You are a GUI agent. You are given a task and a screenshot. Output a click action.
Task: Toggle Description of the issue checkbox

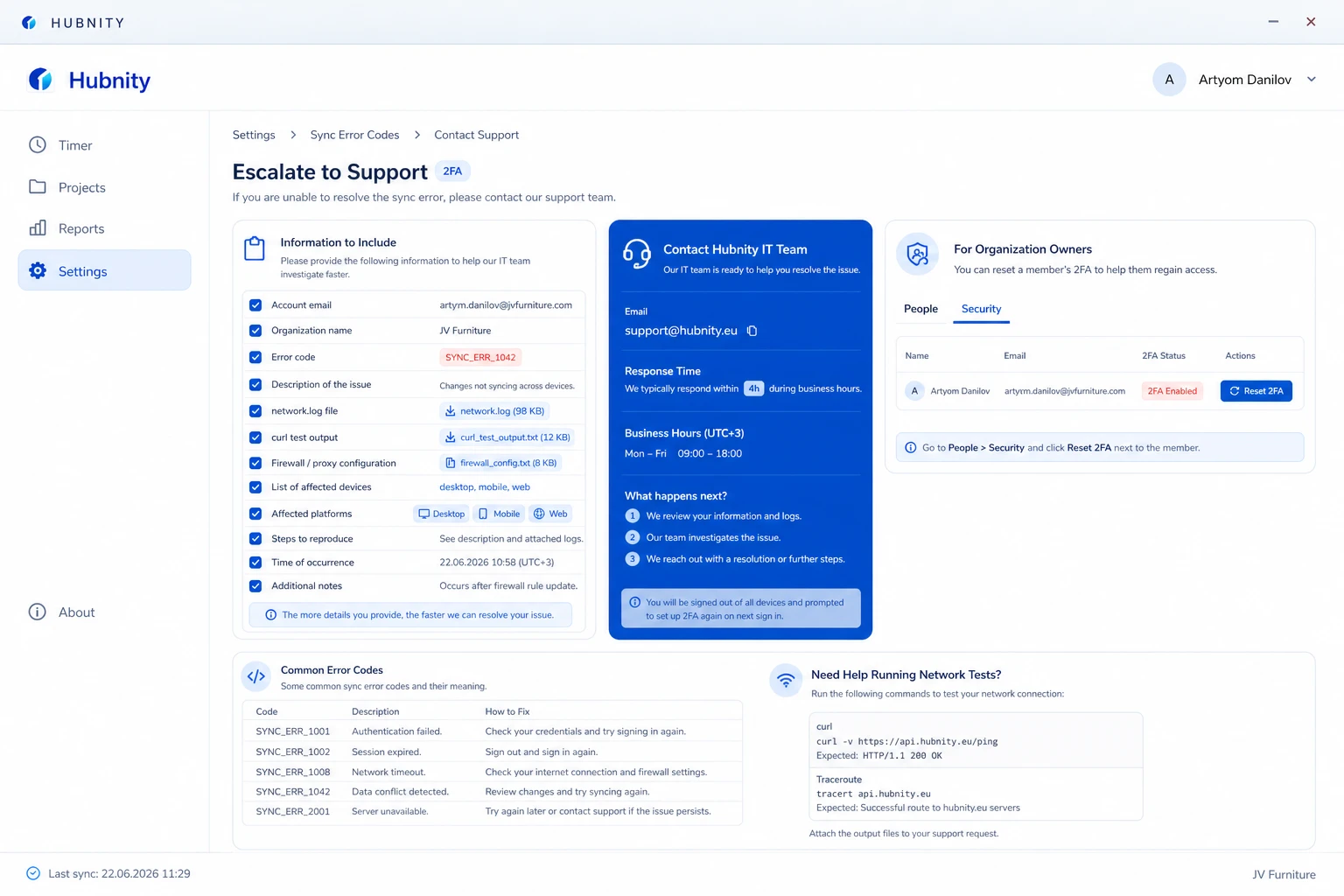click(255, 384)
